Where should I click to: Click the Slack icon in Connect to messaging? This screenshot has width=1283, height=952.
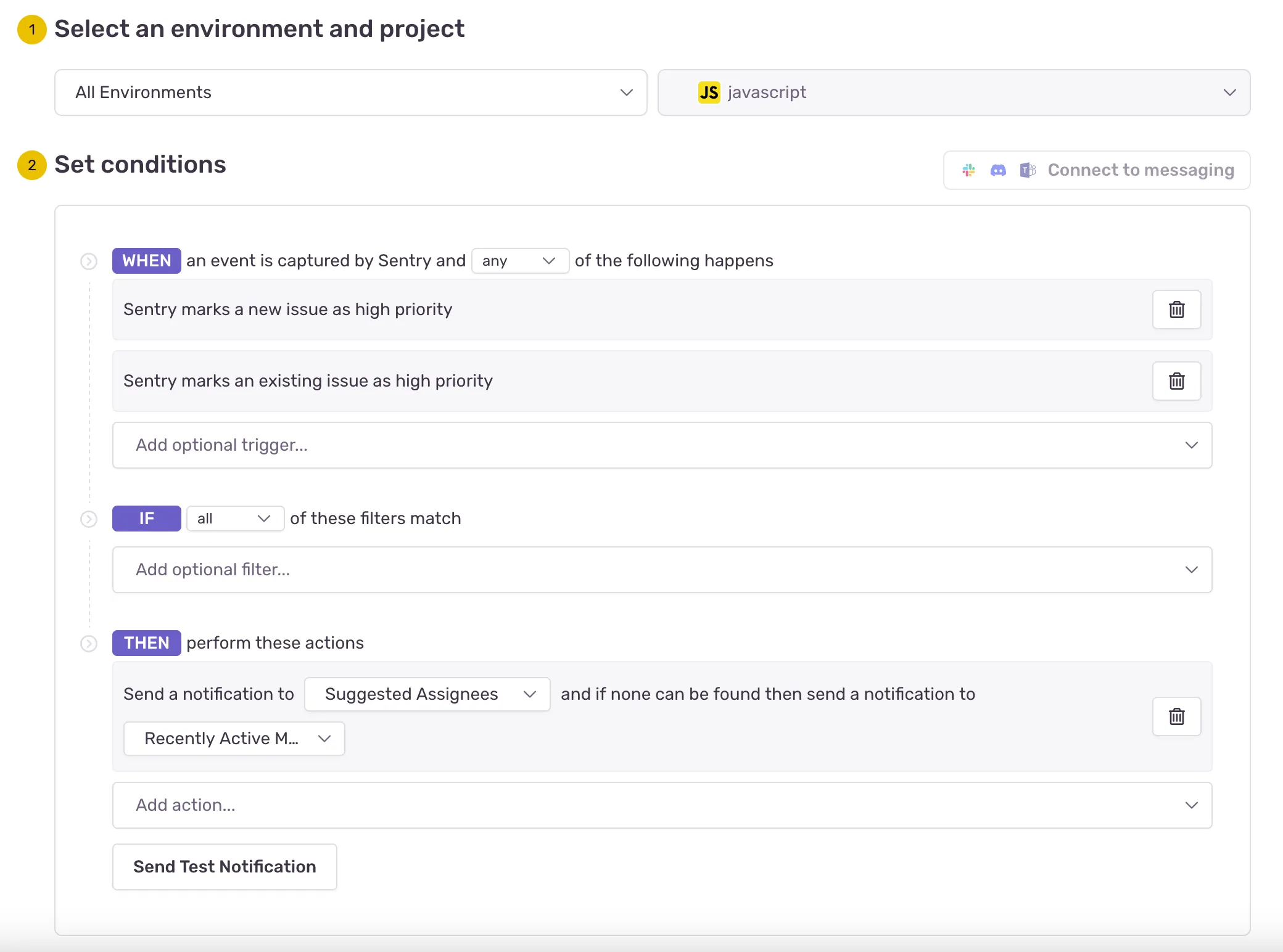(968, 170)
